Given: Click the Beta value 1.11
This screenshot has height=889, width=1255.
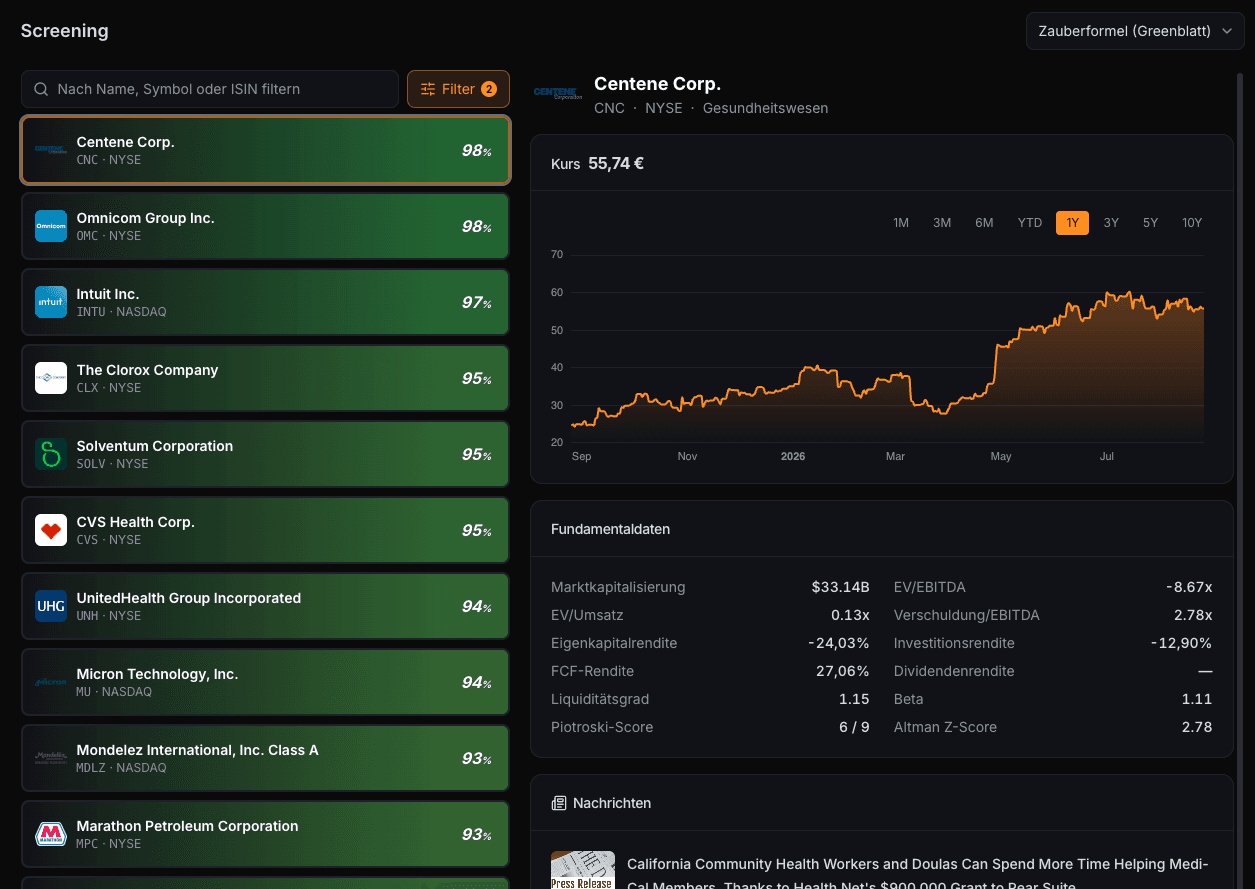Looking at the screenshot, I should coord(1197,699).
